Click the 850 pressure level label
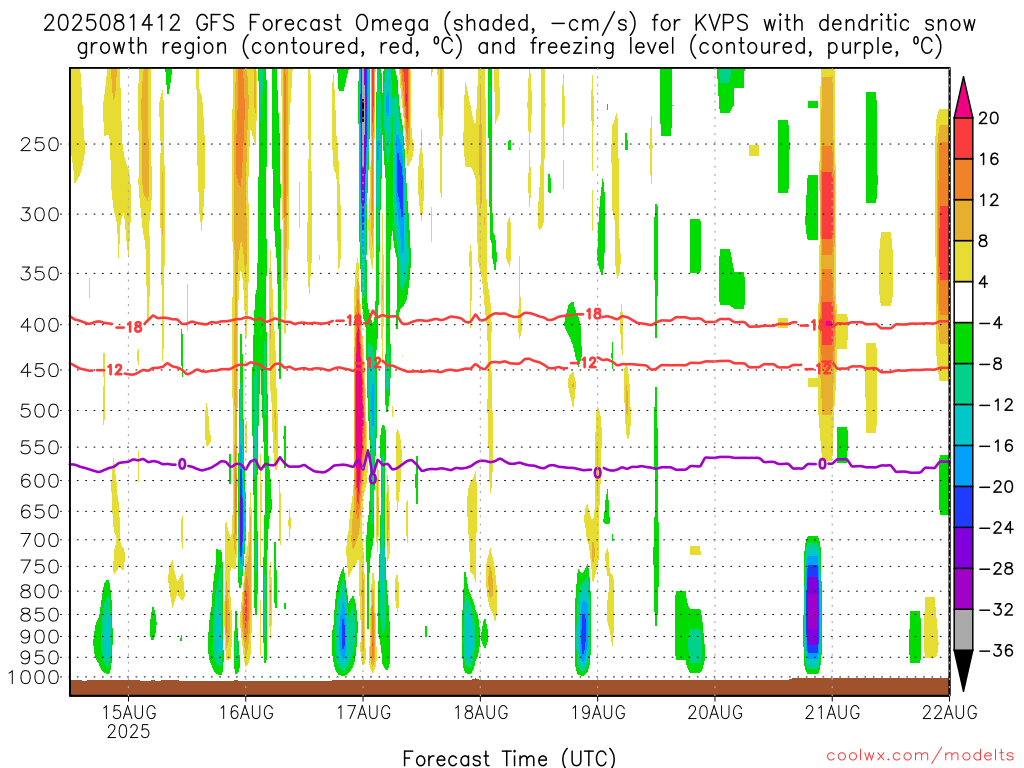Image resolution: width=1024 pixels, height=768 pixels. pos(40,615)
